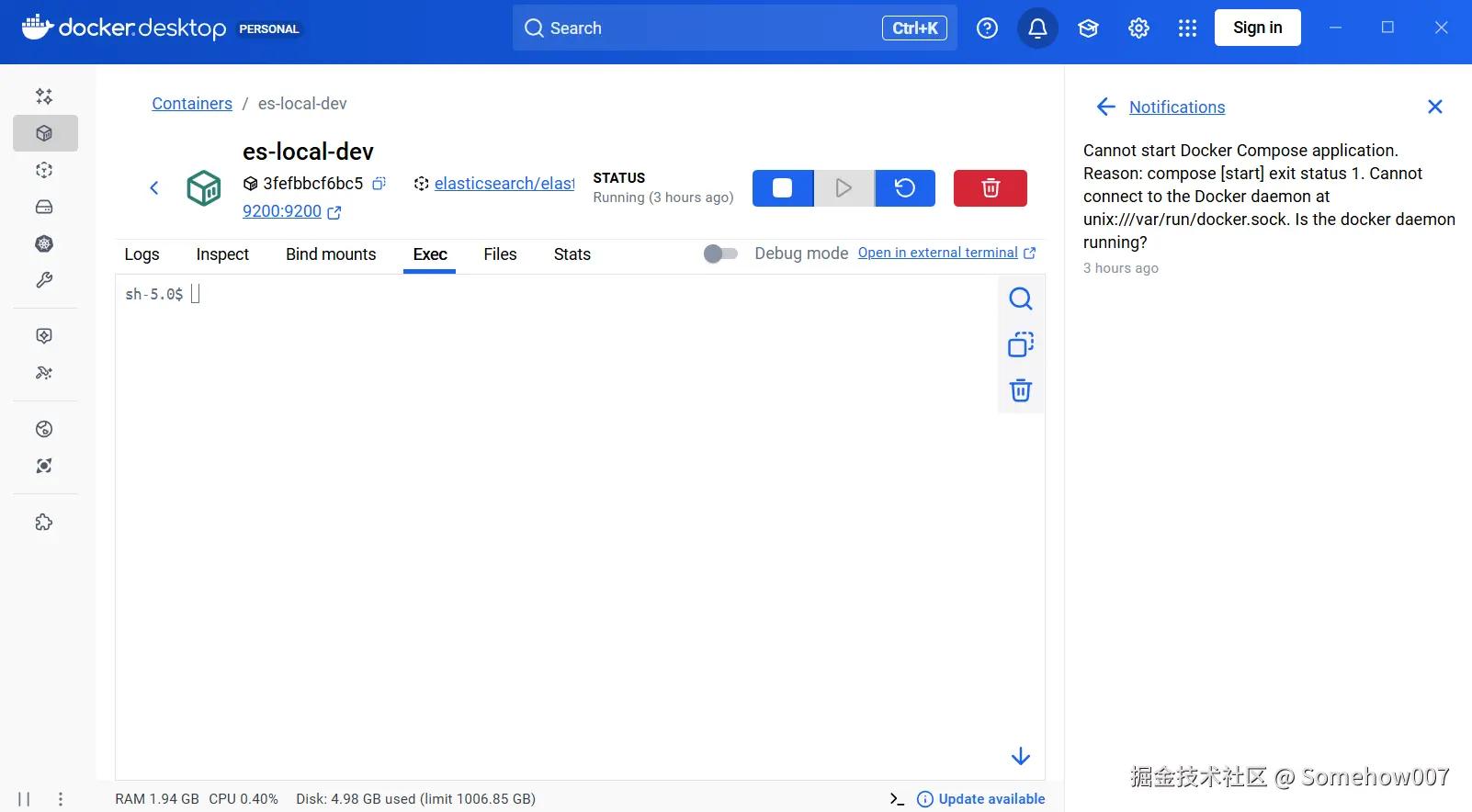This screenshot has width=1472, height=812.
Task: Click the CPU 0.40% status text
Action: pos(243,799)
